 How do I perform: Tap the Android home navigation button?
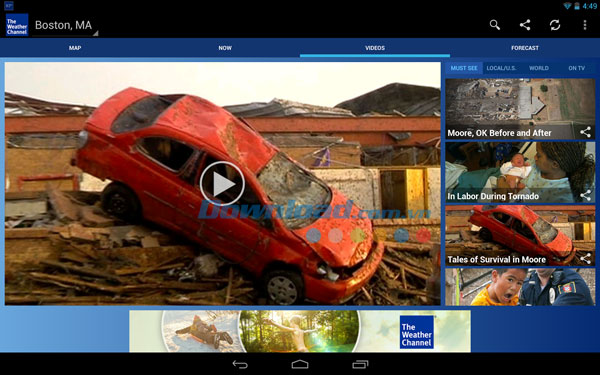pyautogui.click(x=300, y=364)
